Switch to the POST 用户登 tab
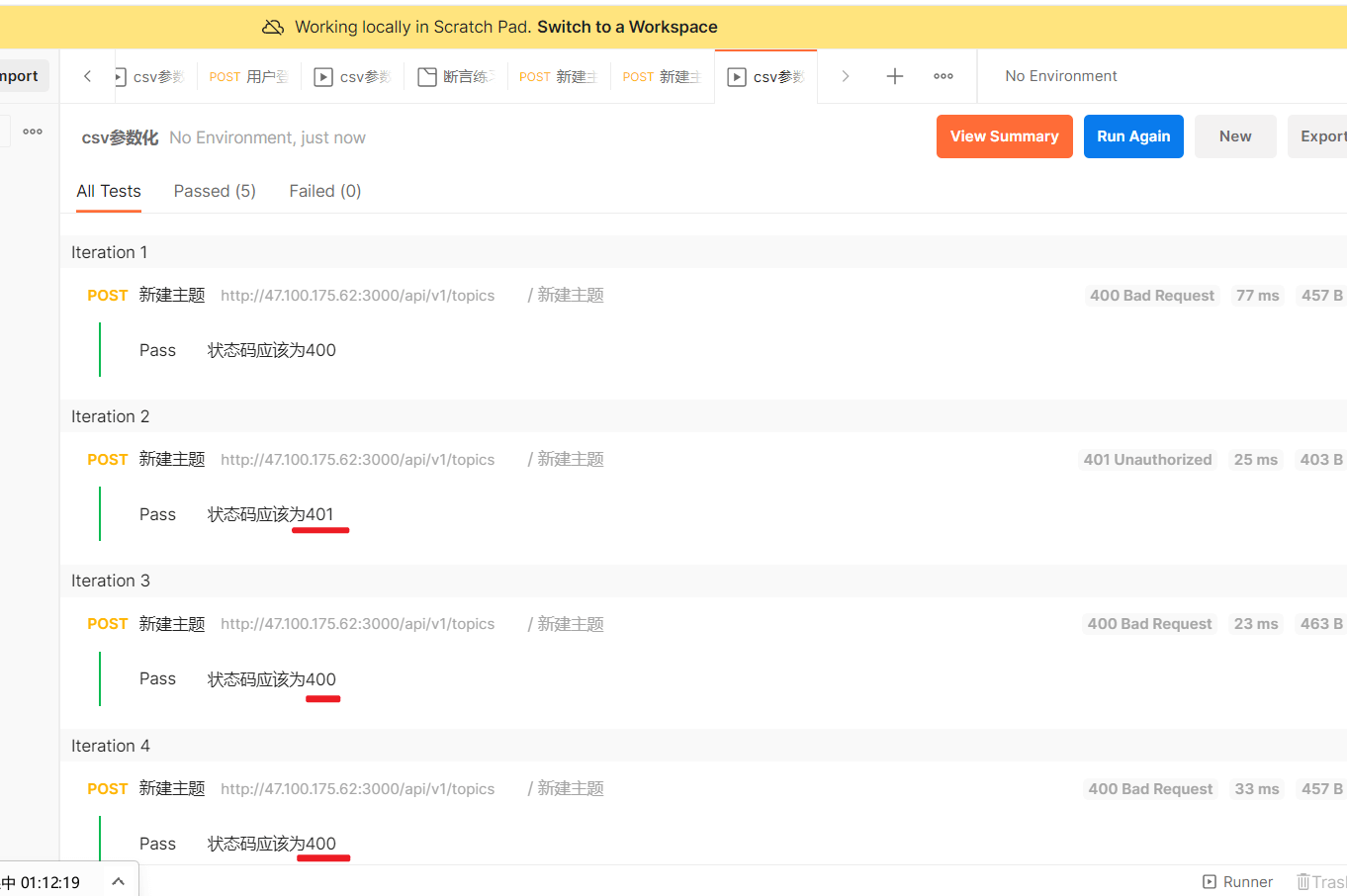 (x=248, y=76)
